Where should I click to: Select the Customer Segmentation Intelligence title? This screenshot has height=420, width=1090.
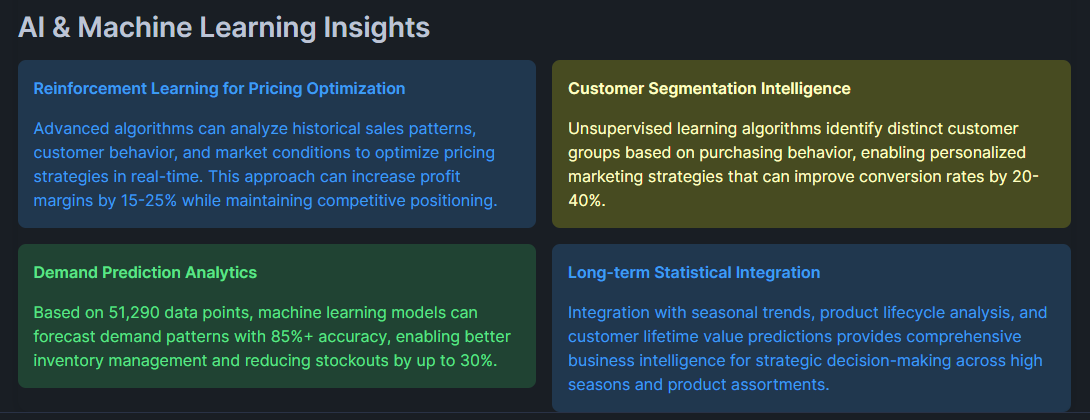pyautogui.click(x=709, y=88)
